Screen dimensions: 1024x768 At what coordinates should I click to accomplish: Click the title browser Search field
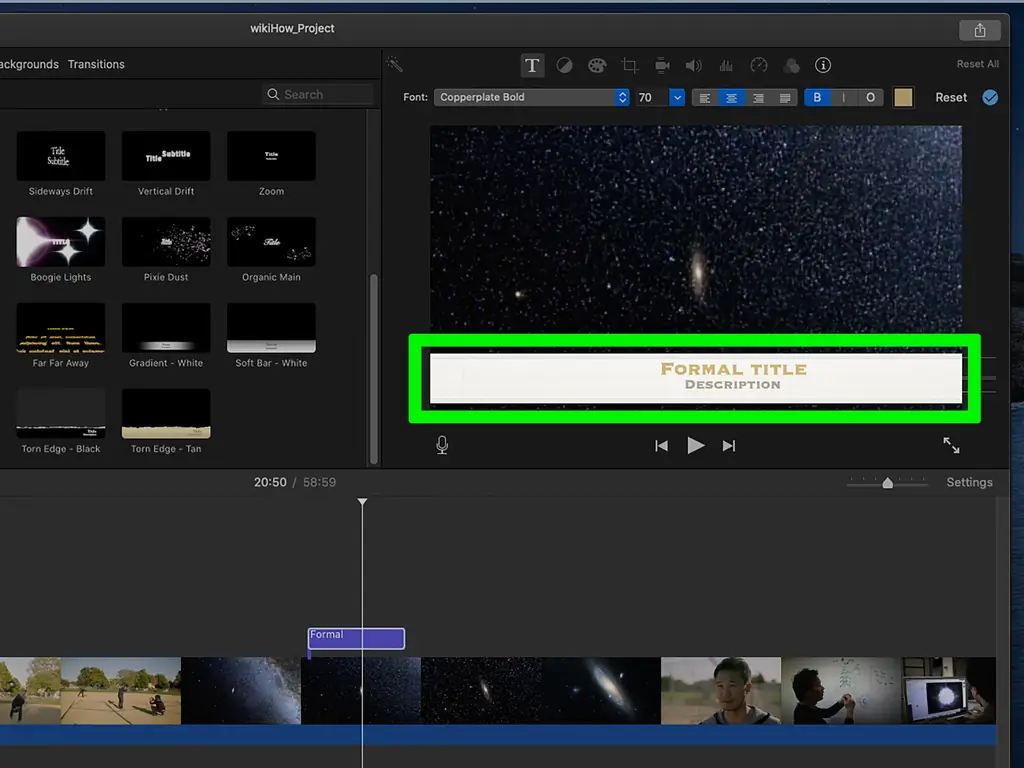[318, 94]
